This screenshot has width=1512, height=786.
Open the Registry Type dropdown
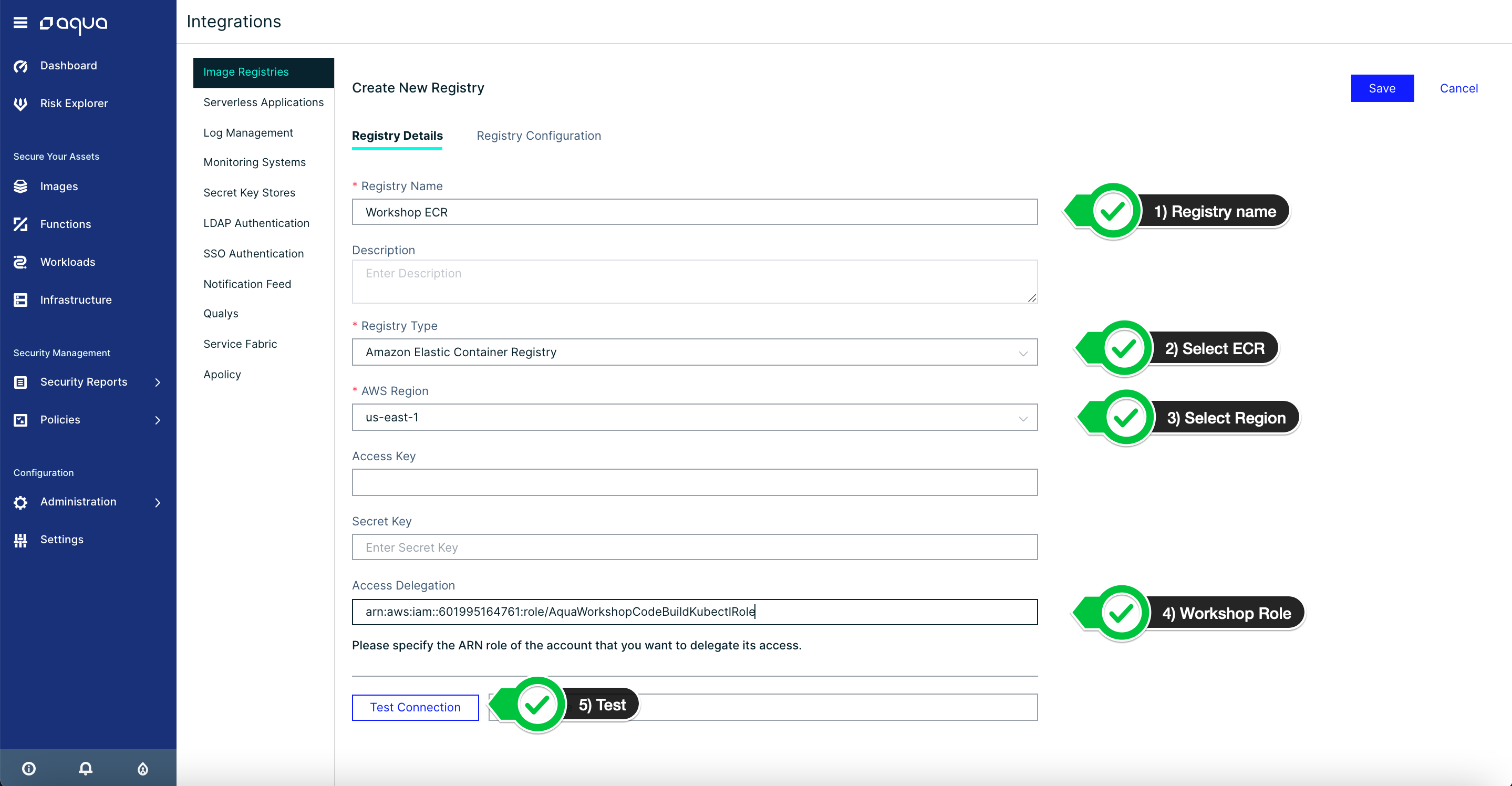tap(695, 352)
